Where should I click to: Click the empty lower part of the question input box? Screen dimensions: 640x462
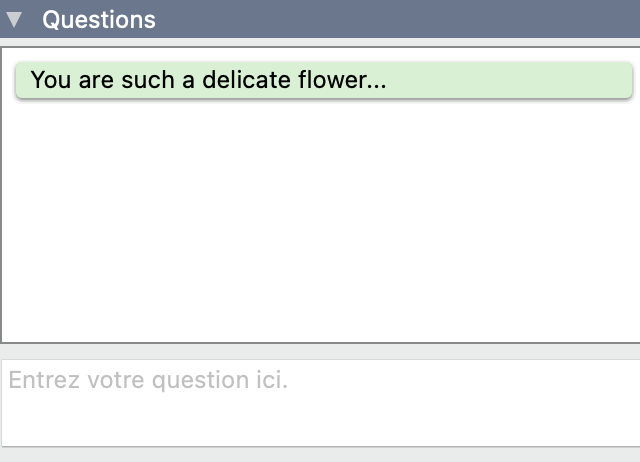[x=320, y=425]
